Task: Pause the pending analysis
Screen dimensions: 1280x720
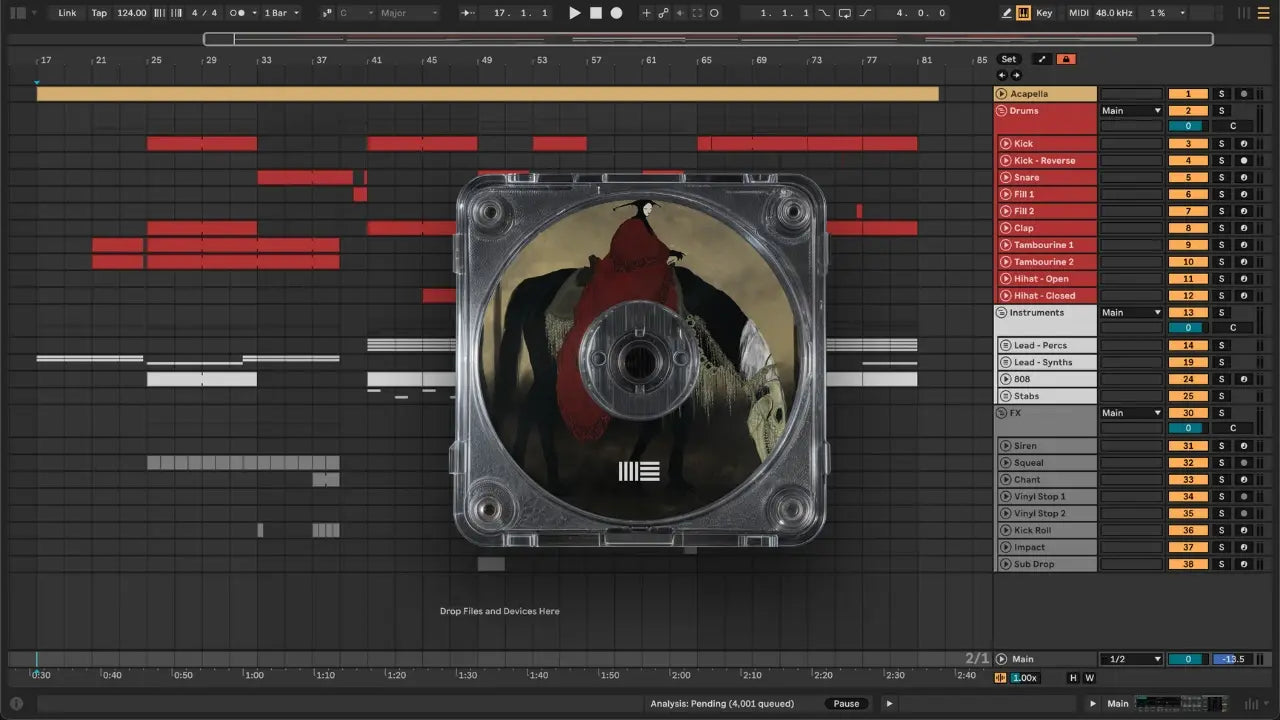Action: pos(846,703)
